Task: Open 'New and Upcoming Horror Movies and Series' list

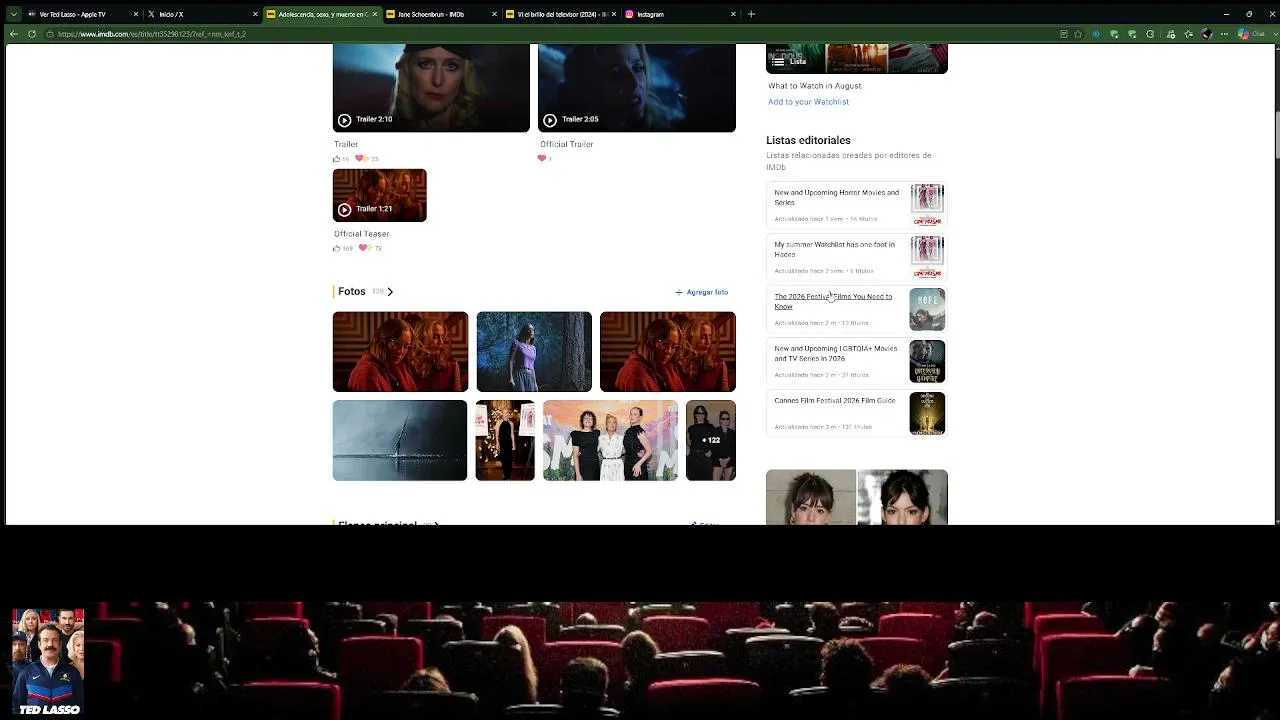Action: pyautogui.click(x=857, y=205)
